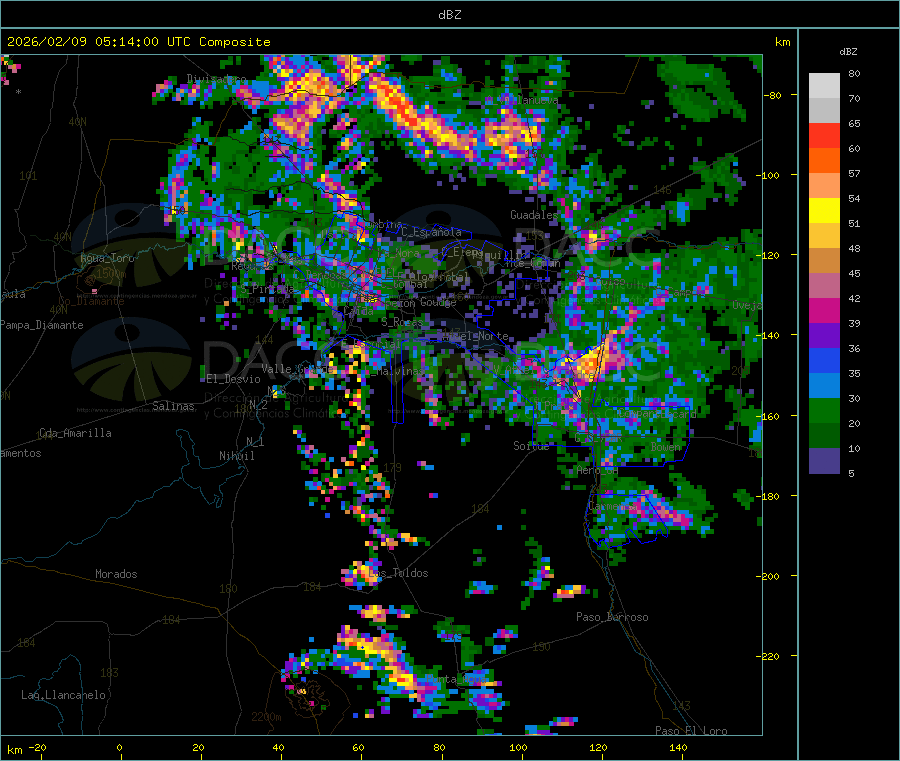The image size is (900, 761).
Task: Pick the purple 36-39 dBZ legend swatch
Action: click(x=824, y=335)
